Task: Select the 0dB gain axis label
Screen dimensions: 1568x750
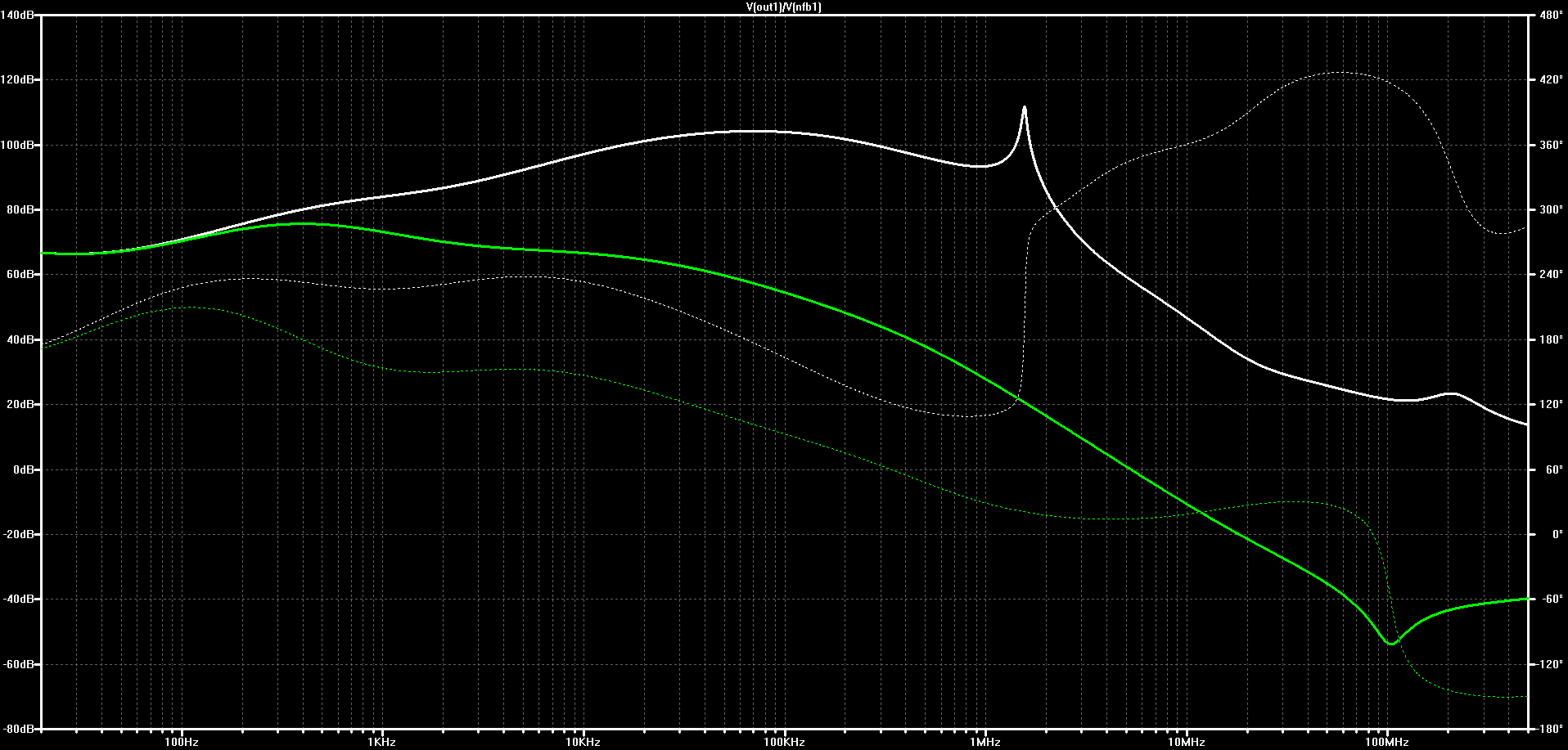Action: tap(23, 469)
